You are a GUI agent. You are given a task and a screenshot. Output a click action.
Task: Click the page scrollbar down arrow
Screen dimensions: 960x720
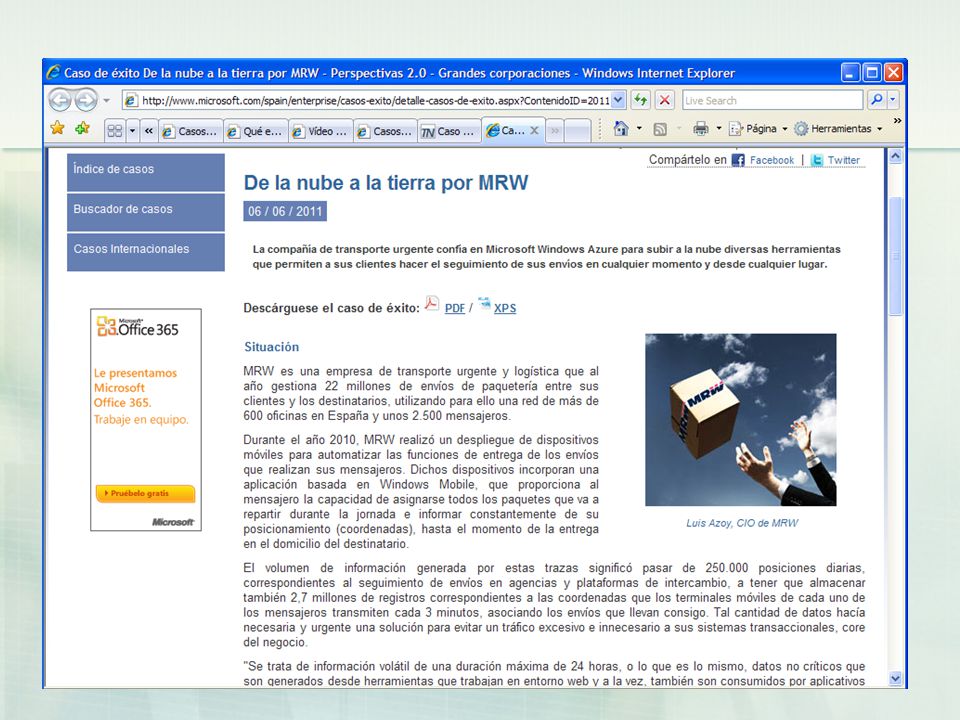[x=895, y=678]
